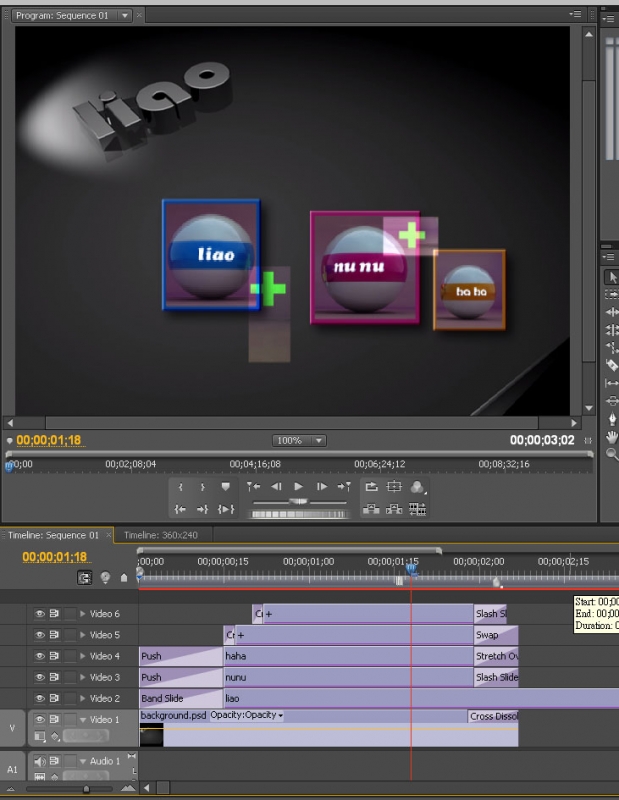The width and height of the screenshot is (619, 800).
Task: Toggle the eye icon on Video 3
Action: (x=40, y=677)
